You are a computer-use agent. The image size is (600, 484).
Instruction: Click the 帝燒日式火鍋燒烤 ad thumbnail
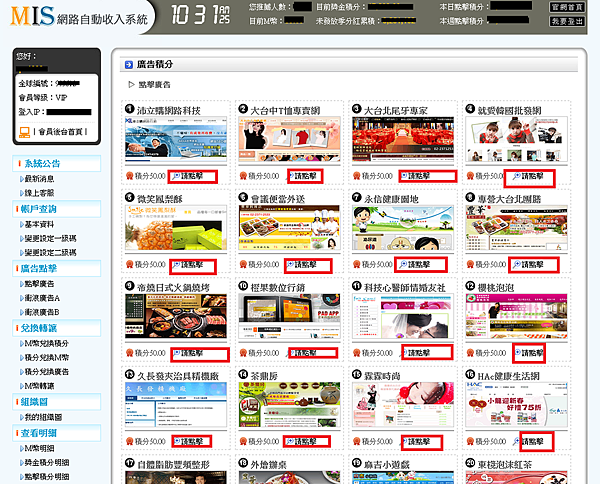[176, 316]
